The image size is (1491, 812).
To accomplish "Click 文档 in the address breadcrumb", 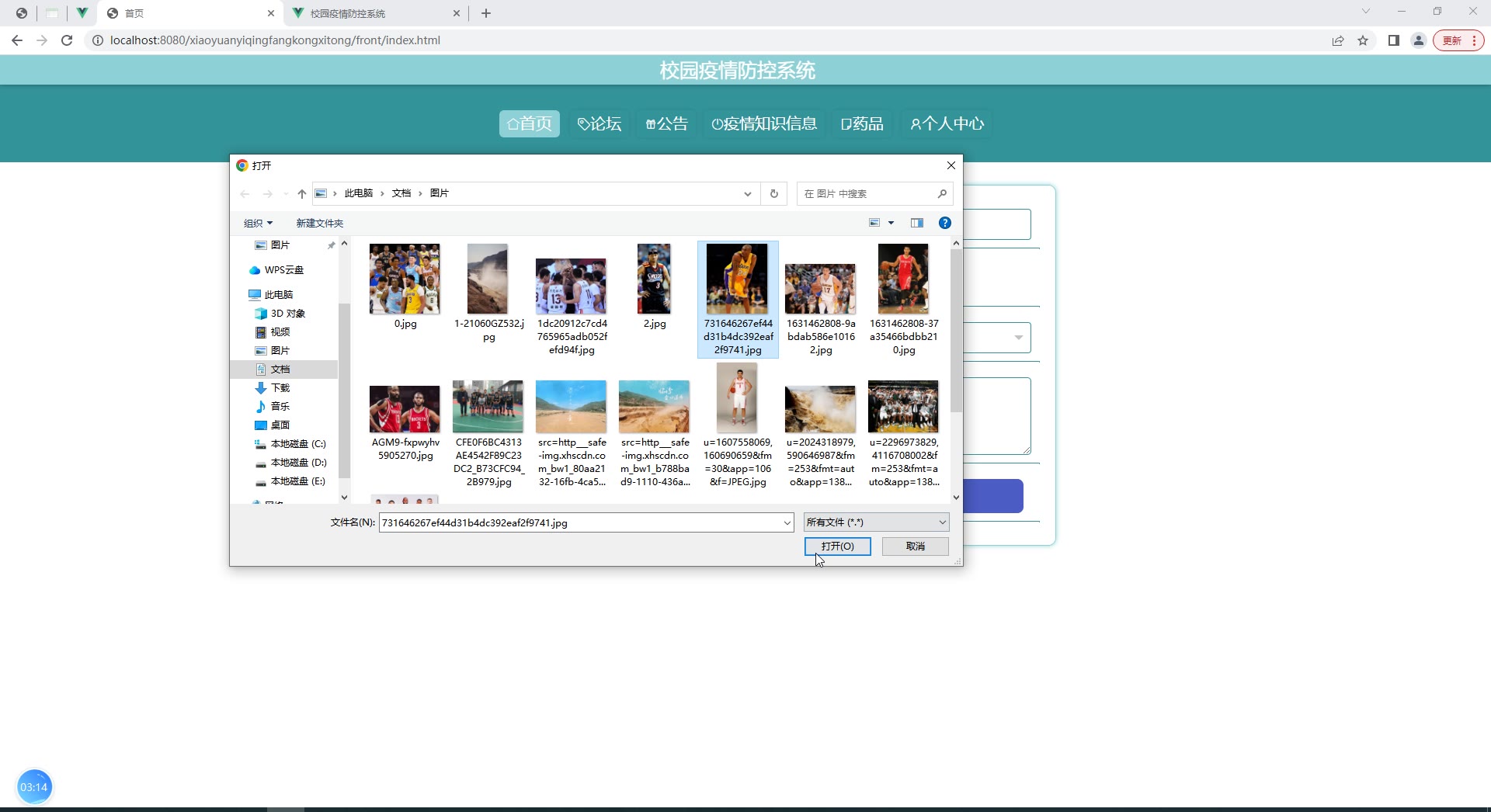I will point(401,193).
